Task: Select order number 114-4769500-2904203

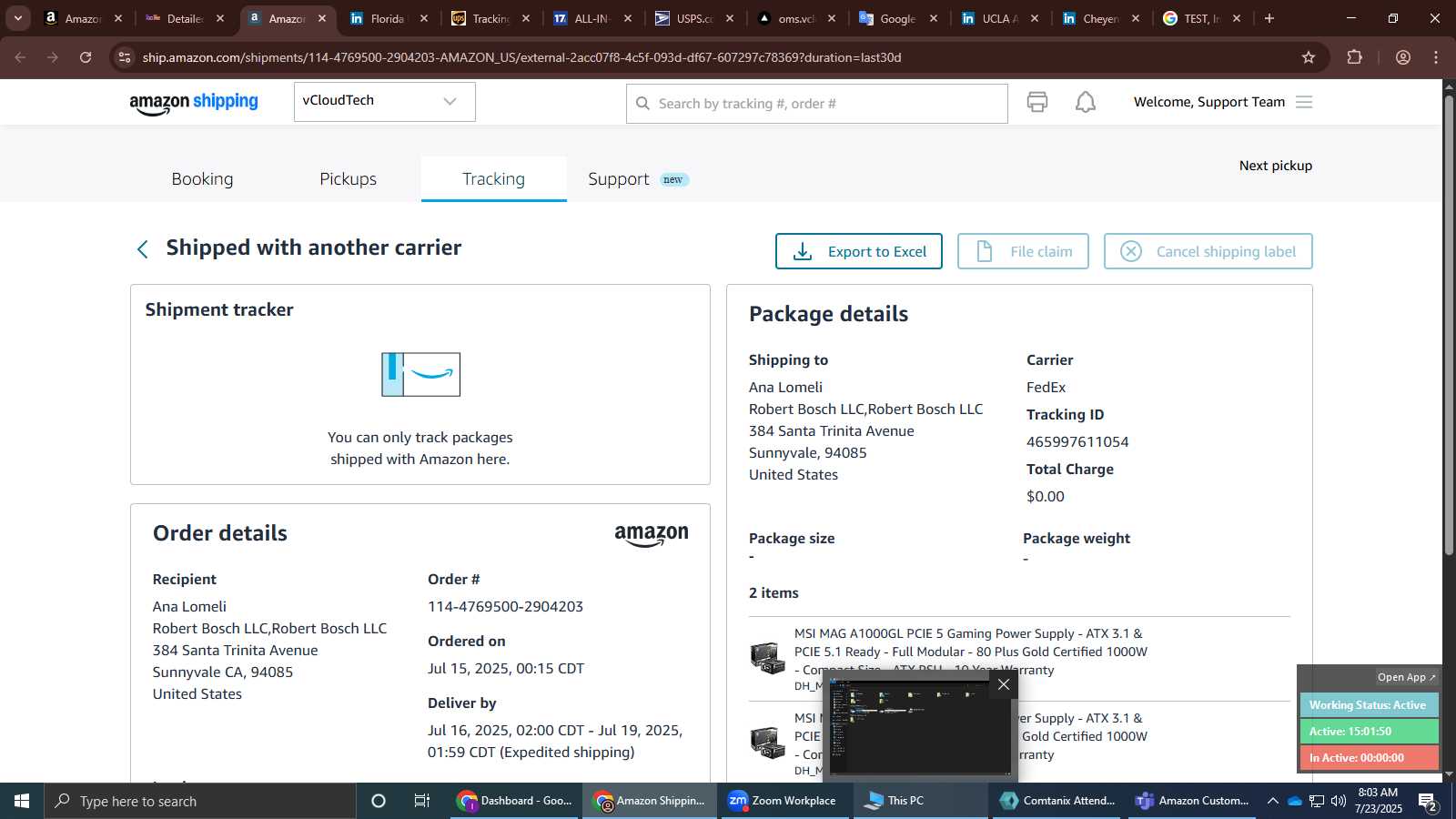Action: (x=505, y=607)
